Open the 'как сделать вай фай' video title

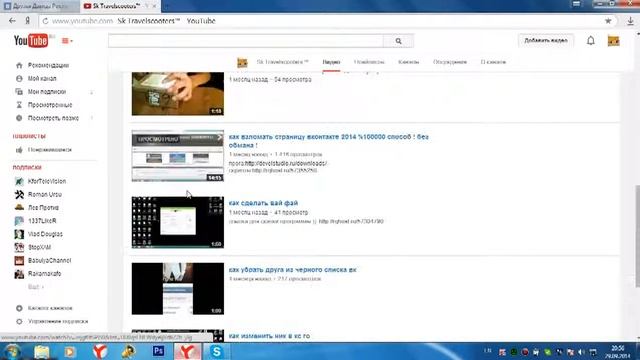263,203
